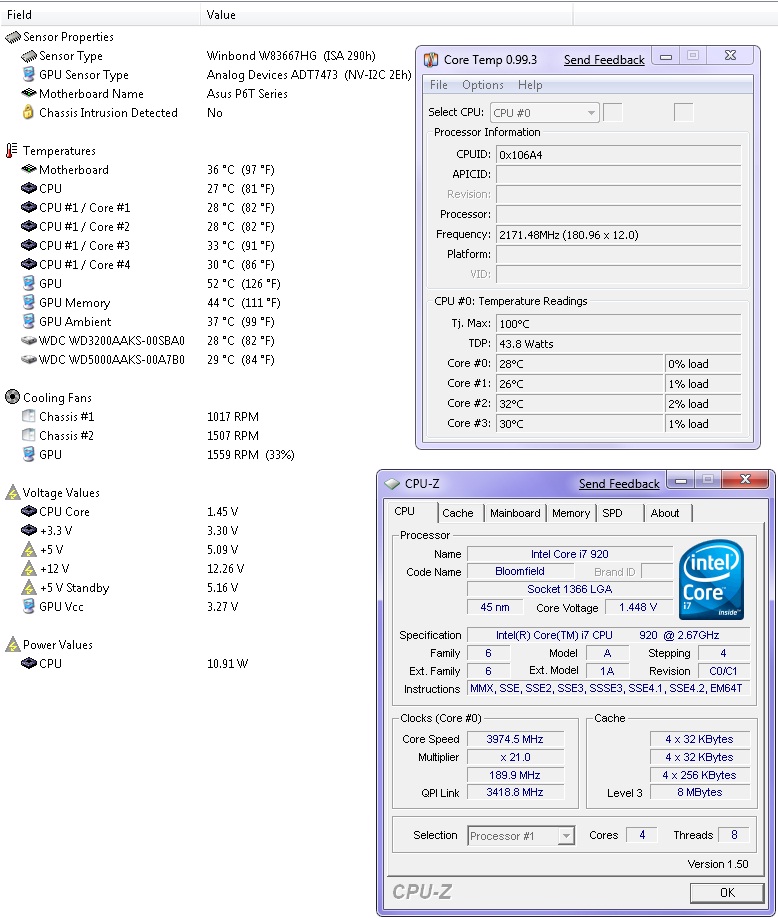Open the Select CPU dropdown in Core Temp
Viewport: 778px width, 919px height.
(544, 113)
